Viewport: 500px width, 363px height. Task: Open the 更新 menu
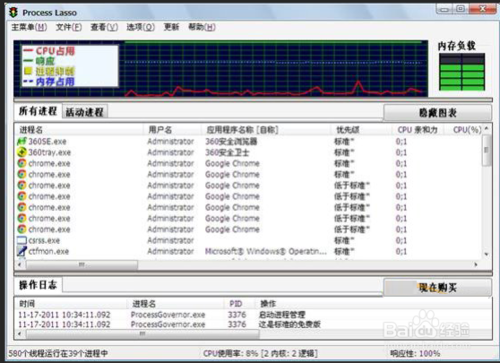(x=171, y=27)
